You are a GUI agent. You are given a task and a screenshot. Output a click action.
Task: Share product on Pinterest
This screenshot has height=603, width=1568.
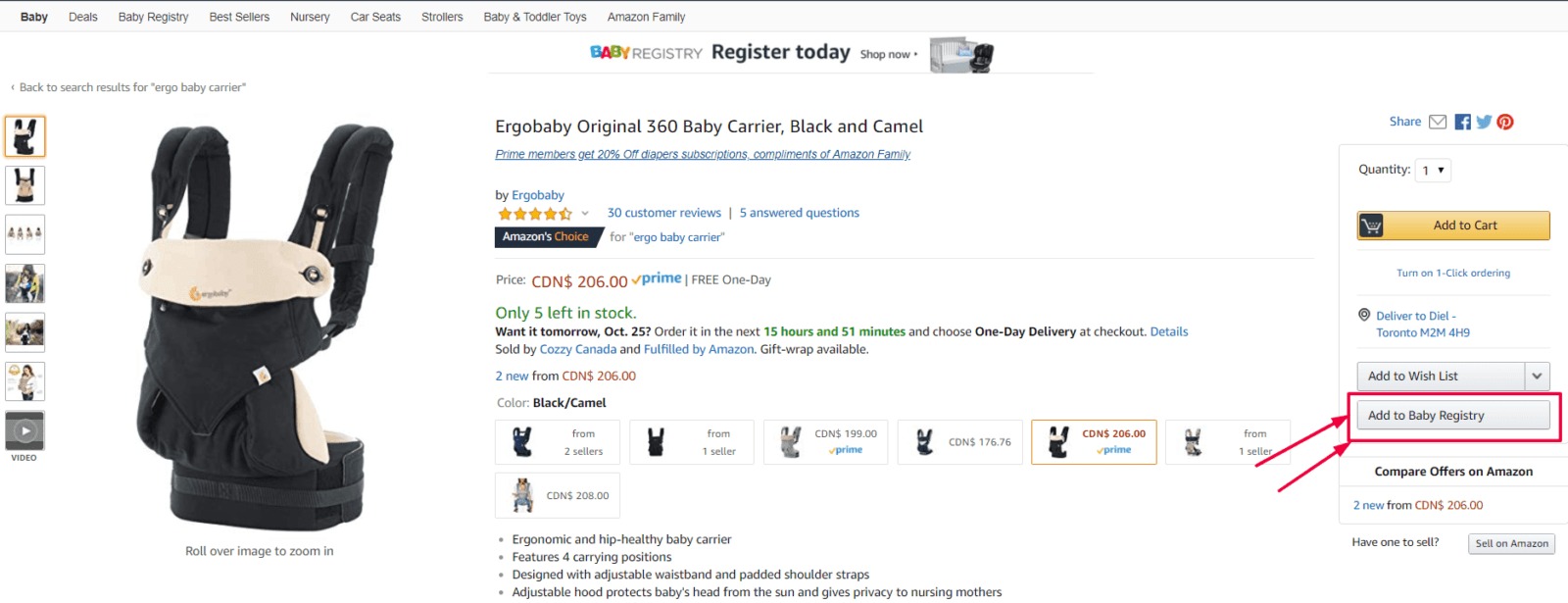pos(1505,122)
